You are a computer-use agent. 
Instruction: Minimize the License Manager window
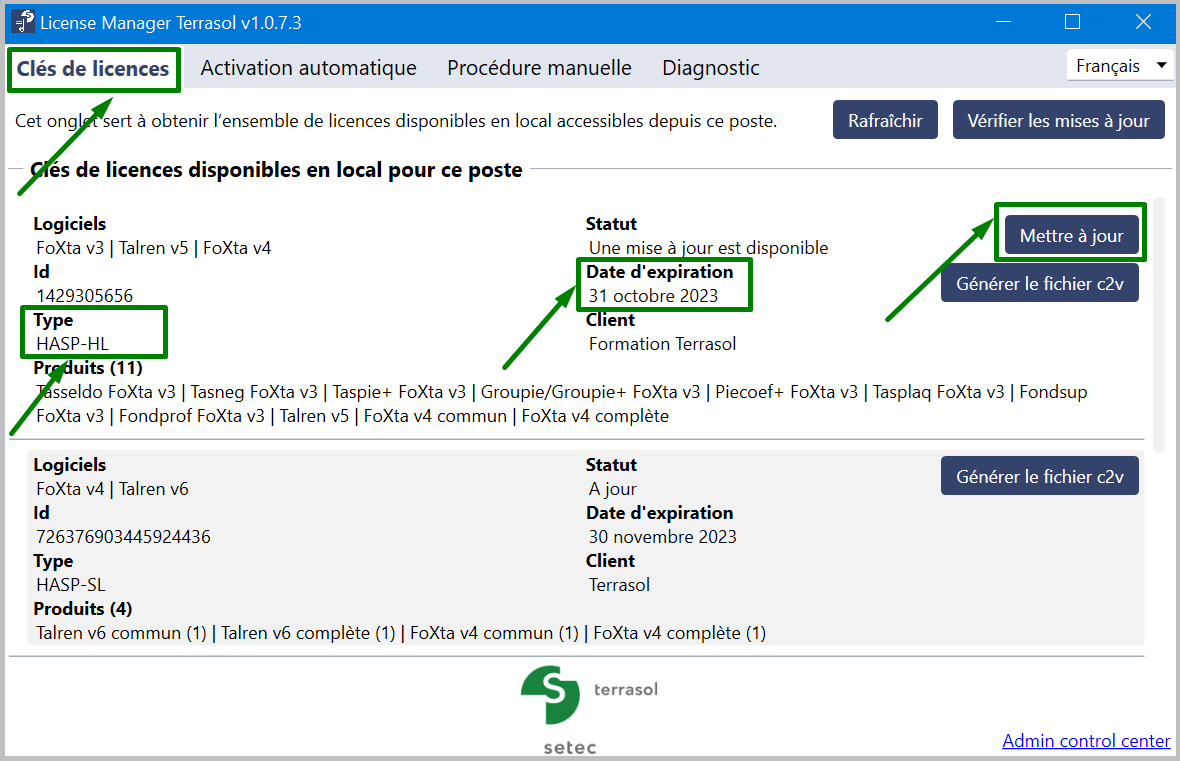pyautogui.click(x=1003, y=22)
